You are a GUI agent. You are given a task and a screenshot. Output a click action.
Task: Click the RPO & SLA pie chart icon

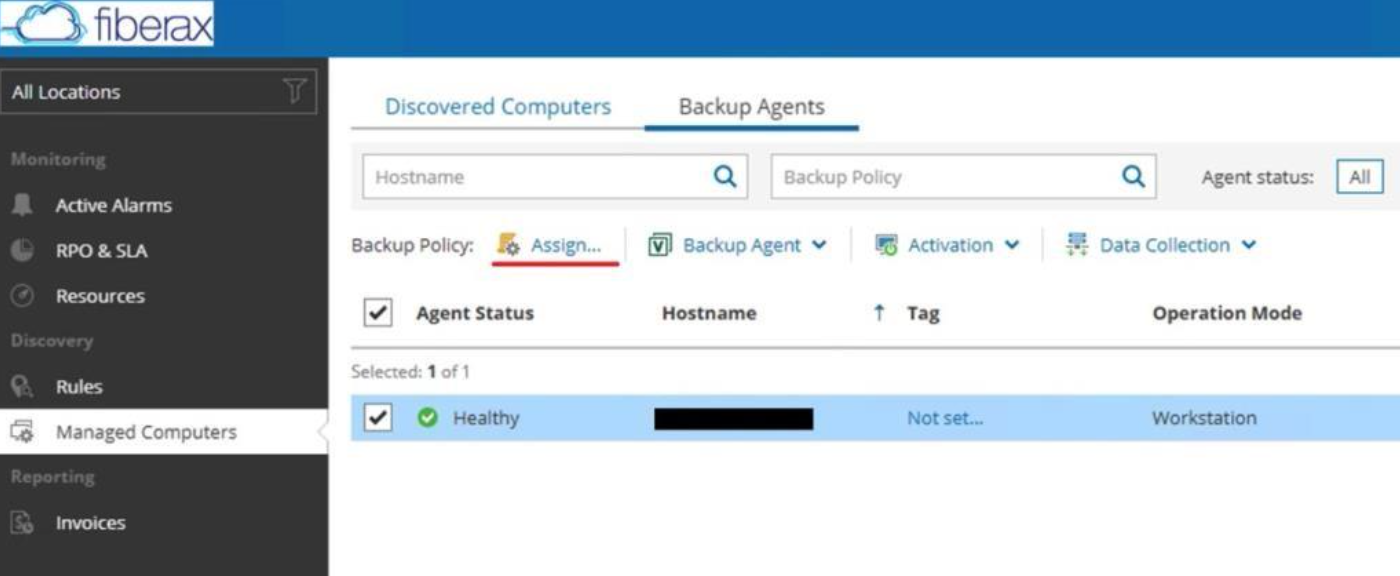[23, 250]
